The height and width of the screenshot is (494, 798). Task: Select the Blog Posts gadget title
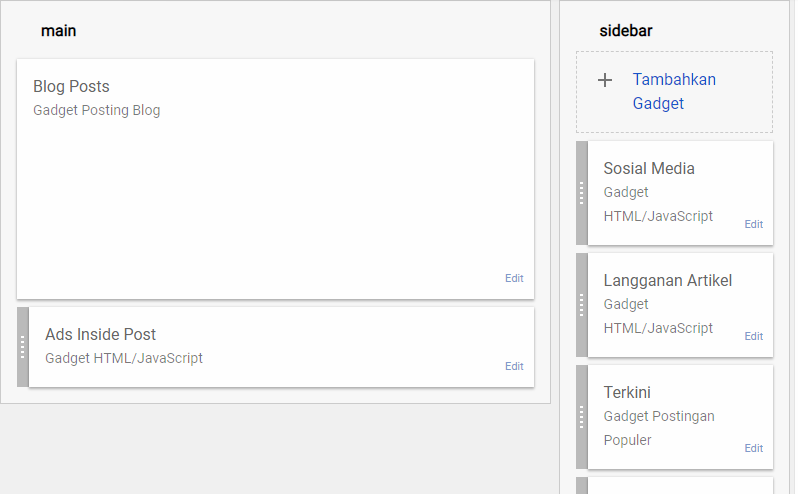click(x=71, y=87)
